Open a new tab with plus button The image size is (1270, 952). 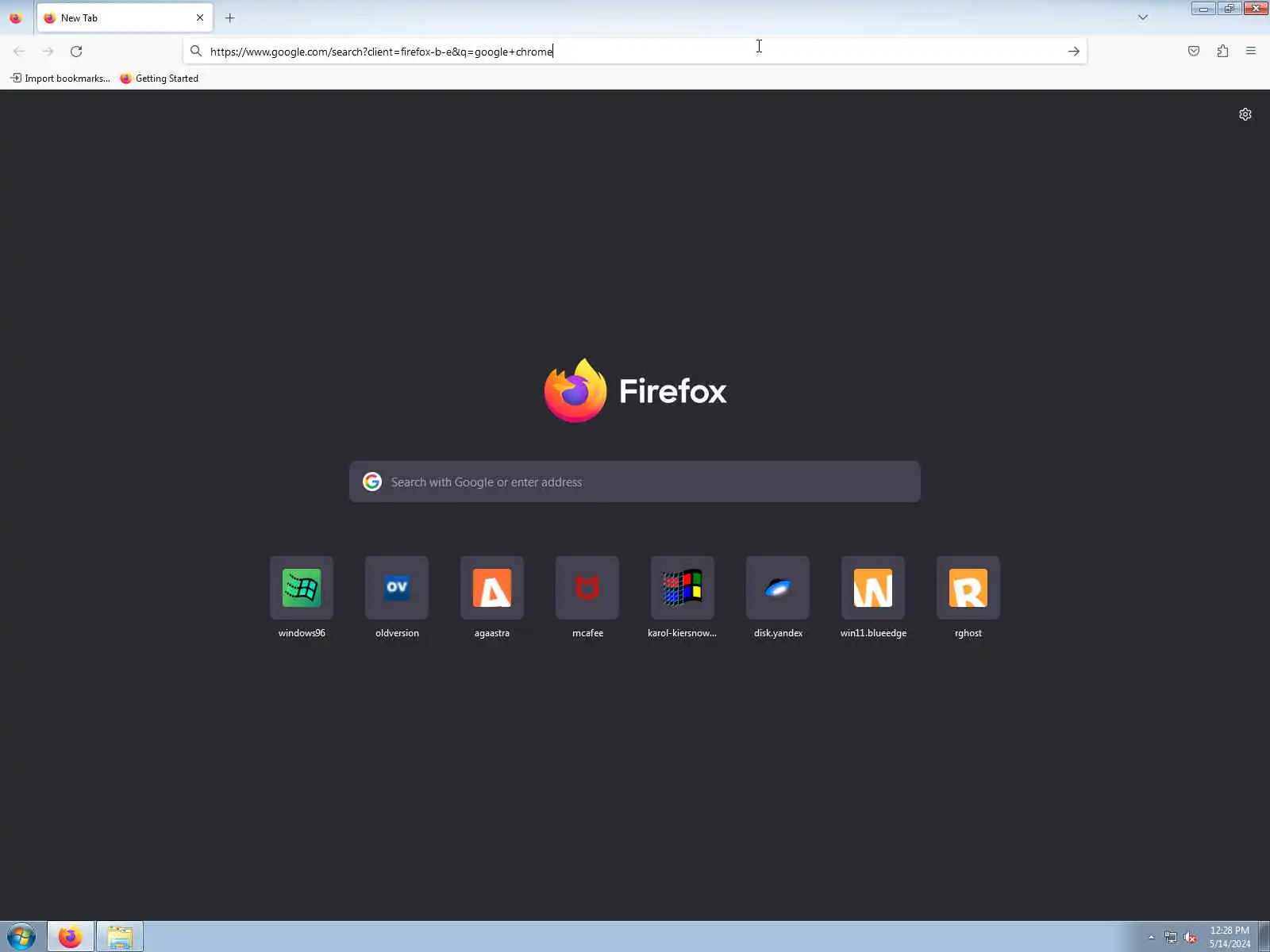230,17
